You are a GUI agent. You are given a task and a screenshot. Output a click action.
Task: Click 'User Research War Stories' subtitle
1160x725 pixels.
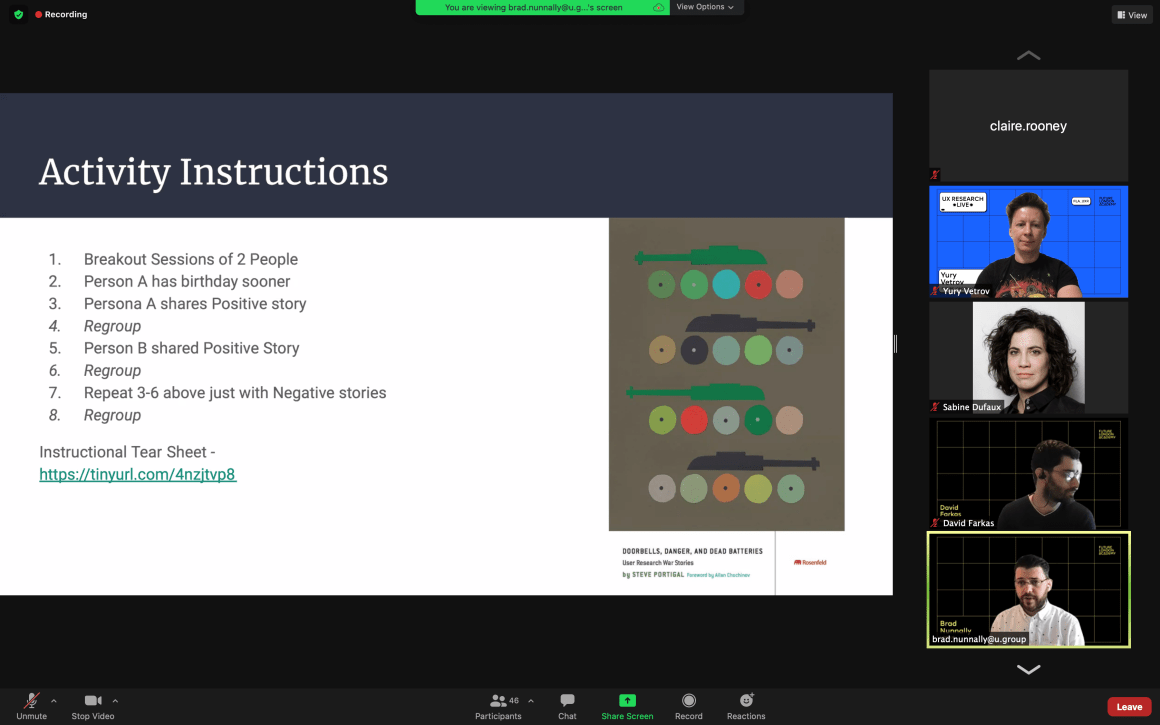point(658,563)
